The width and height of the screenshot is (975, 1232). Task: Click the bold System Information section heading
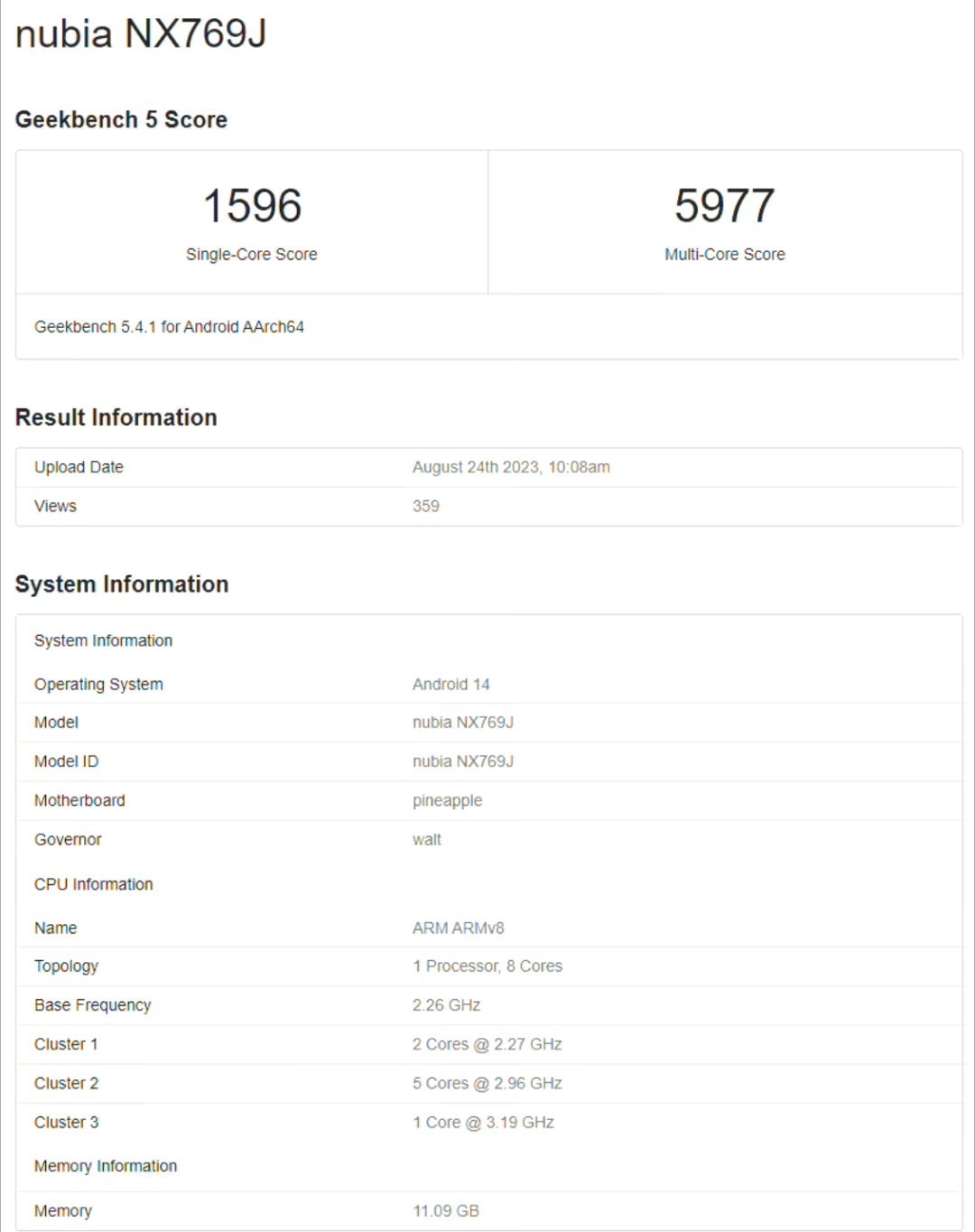pos(122,584)
